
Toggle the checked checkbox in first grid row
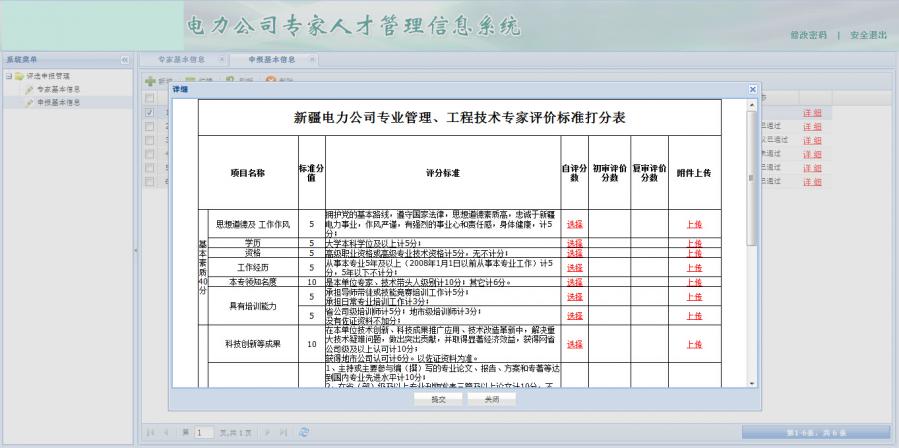(149, 113)
